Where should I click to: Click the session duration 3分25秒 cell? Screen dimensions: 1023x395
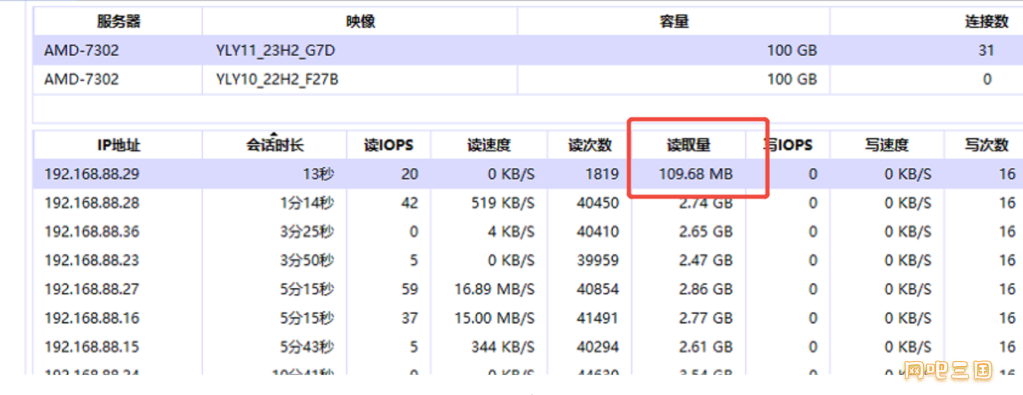pyautogui.click(x=307, y=232)
